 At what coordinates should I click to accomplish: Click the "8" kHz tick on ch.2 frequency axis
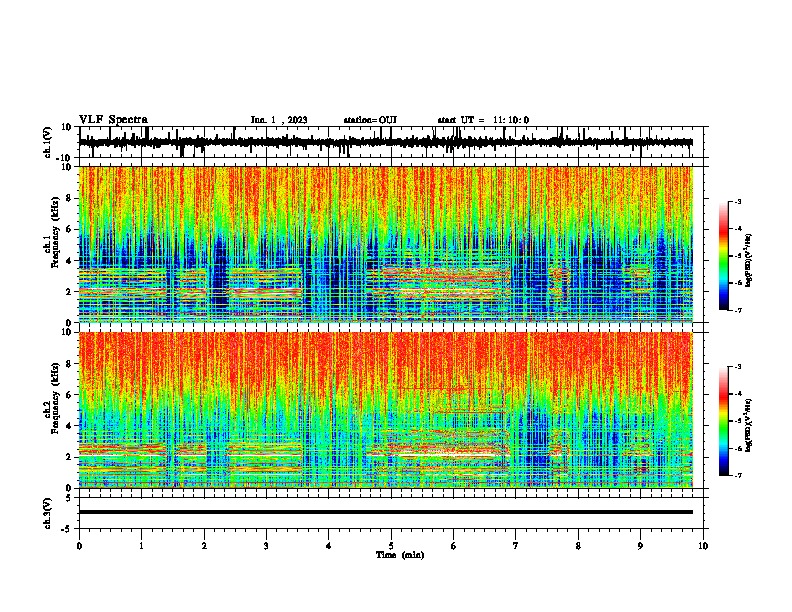70,364
